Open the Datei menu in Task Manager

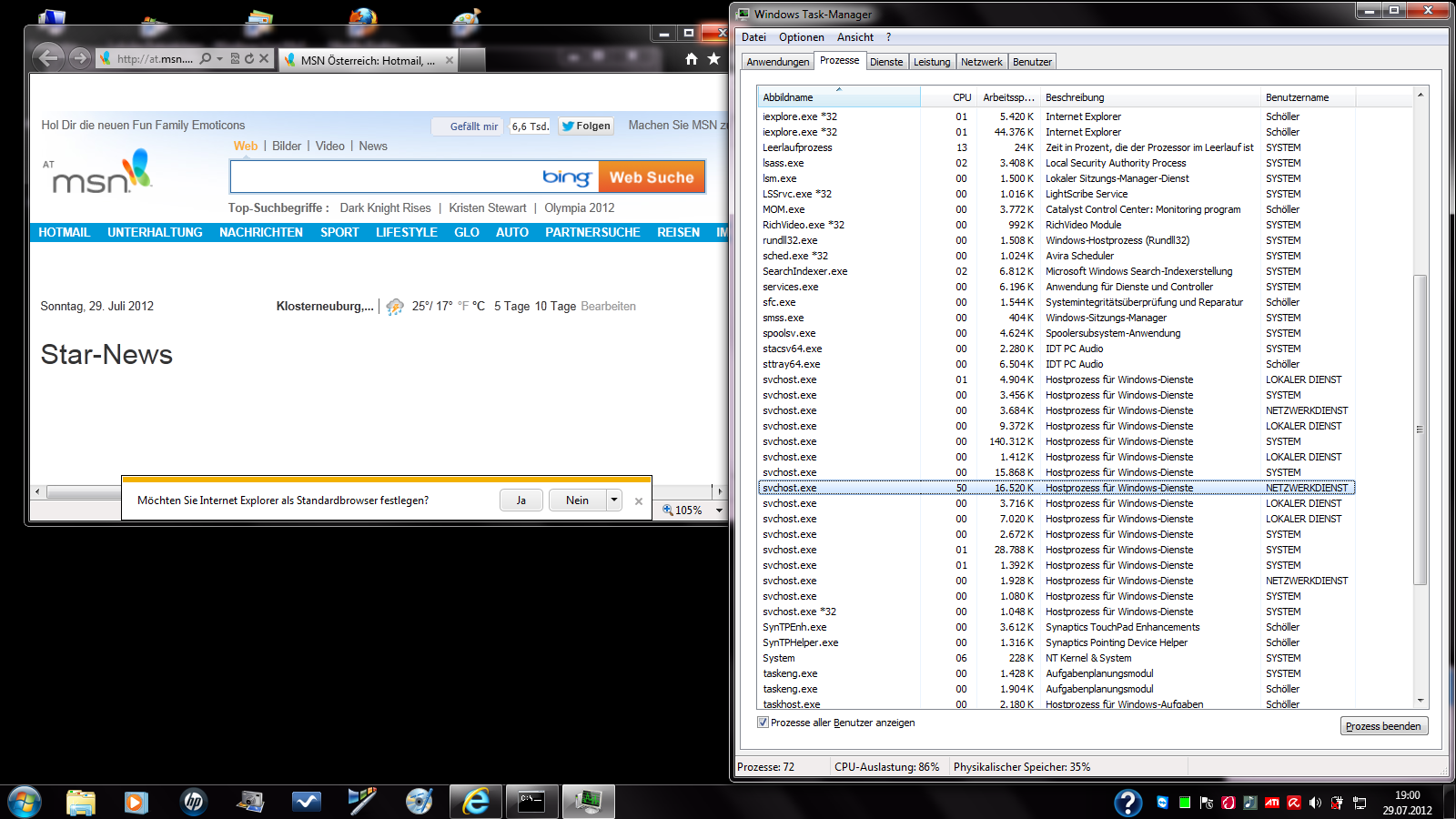[x=753, y=37]
